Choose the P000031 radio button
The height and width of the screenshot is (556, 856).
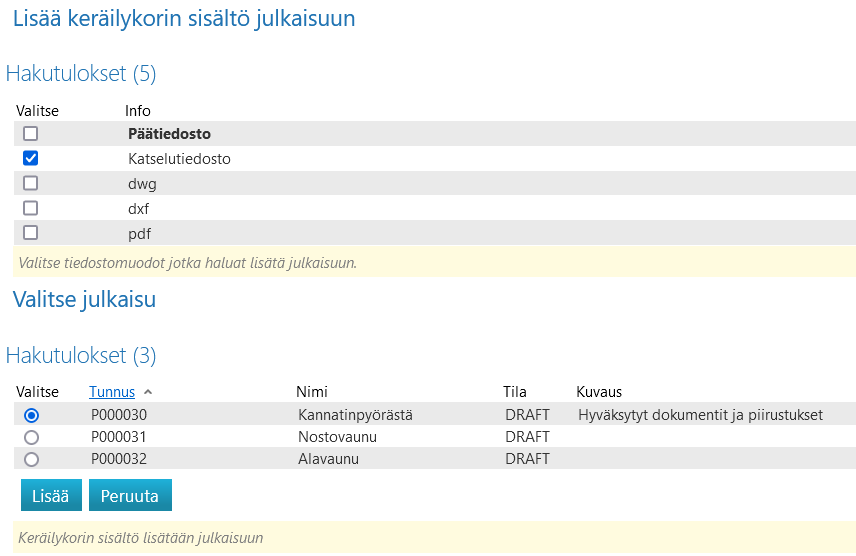coord(31,437)
